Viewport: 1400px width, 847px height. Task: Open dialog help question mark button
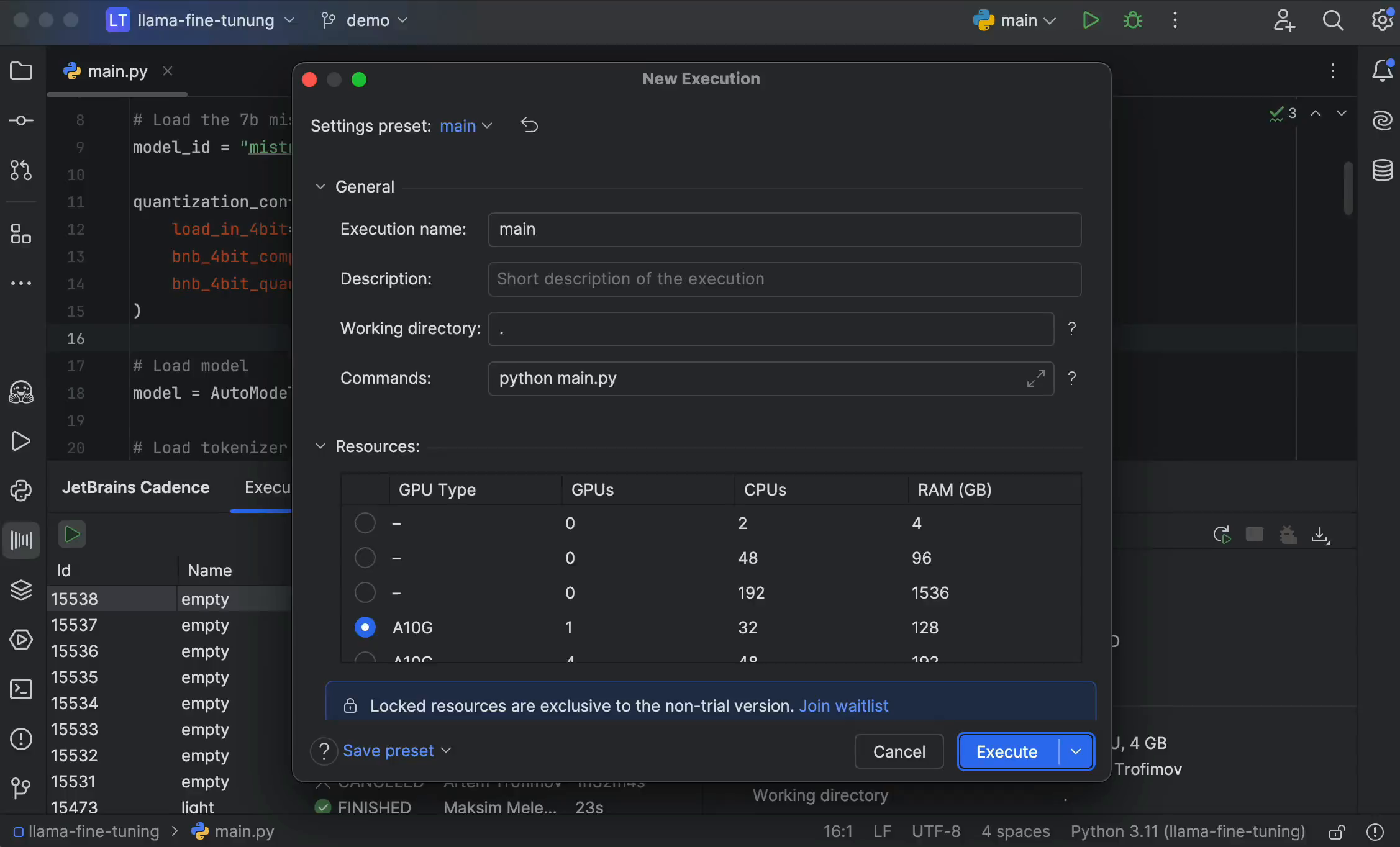pos(324,751)
